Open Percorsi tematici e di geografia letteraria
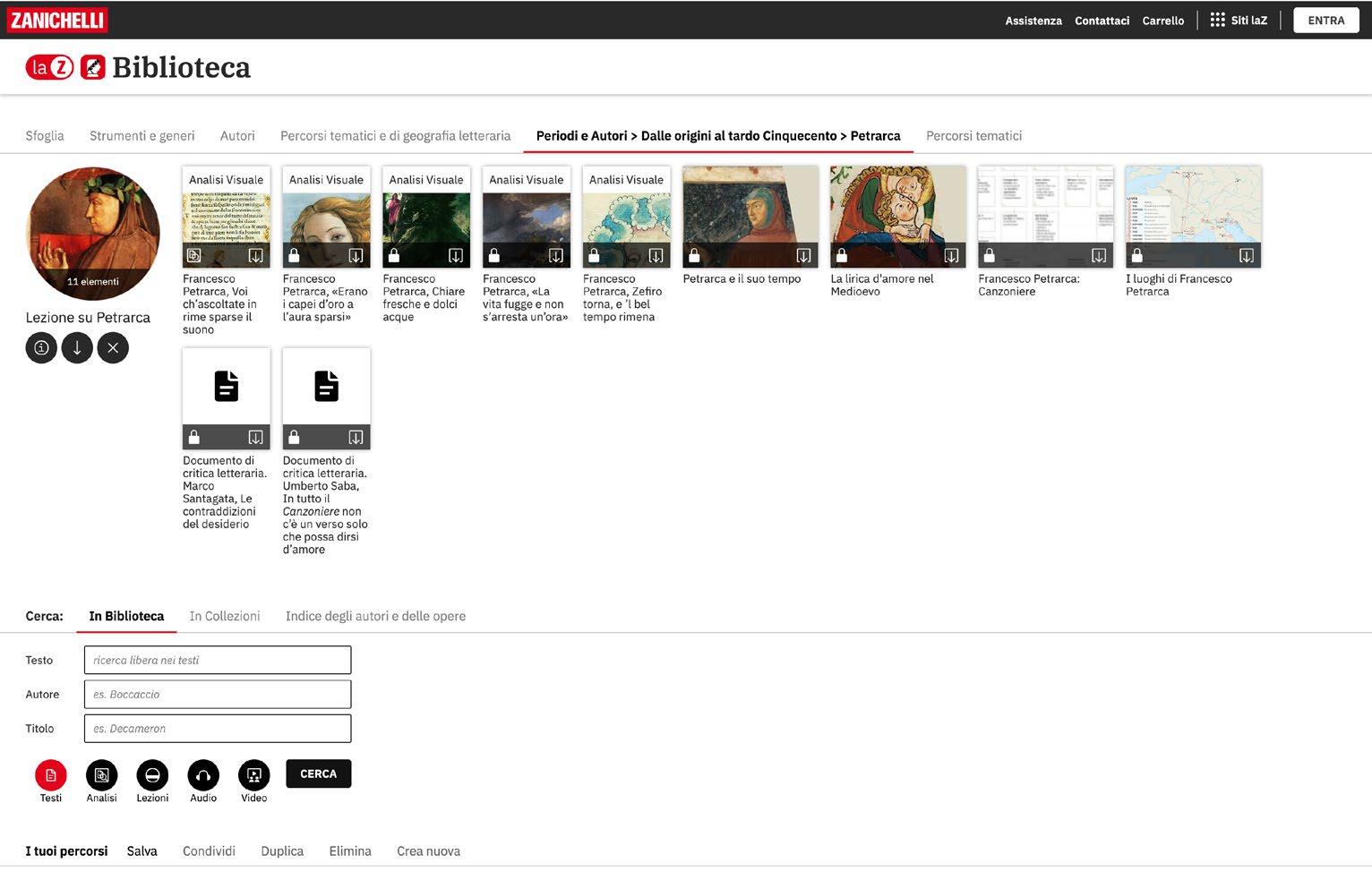This screenshot has width=1372, height=880. click(x=396, y=136)
